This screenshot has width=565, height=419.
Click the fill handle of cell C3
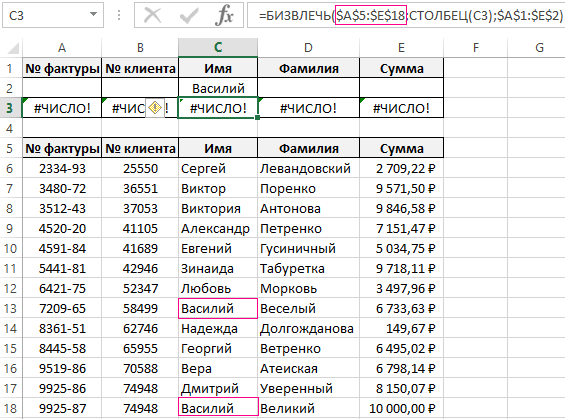pos(257,117)
